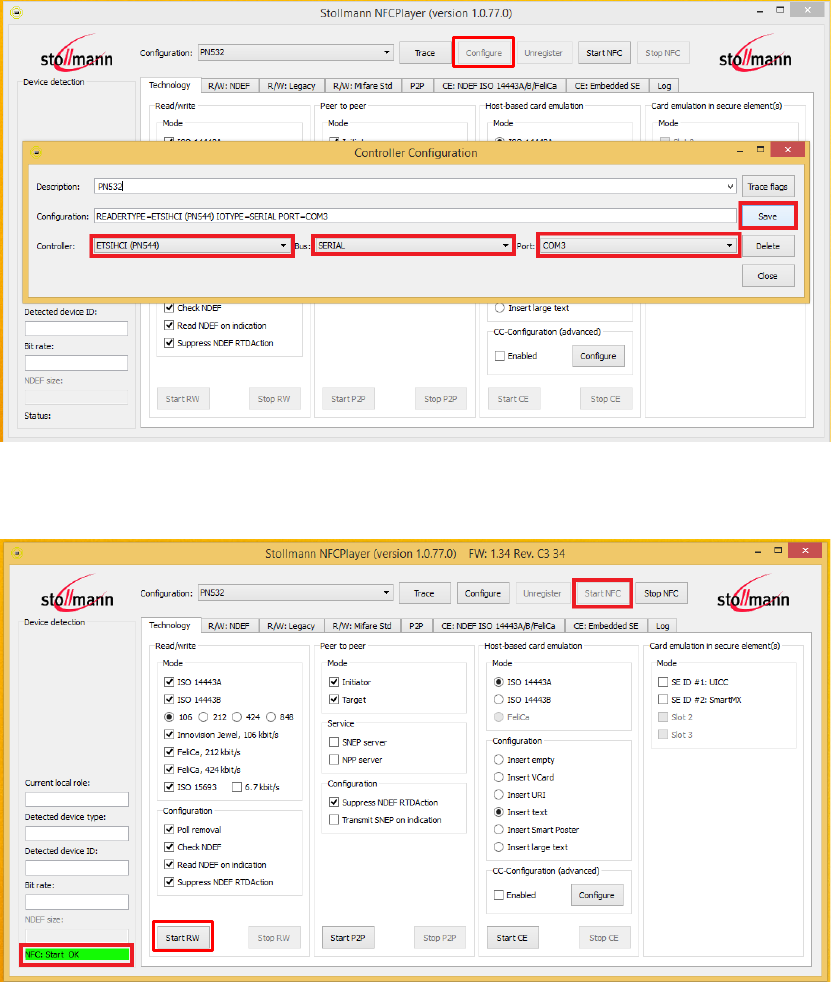The height and width of the screenshot is (982, 831).
Task: Open CE: Embedded SE tab in FW 1.34 window
Action: tap(606, 626)
